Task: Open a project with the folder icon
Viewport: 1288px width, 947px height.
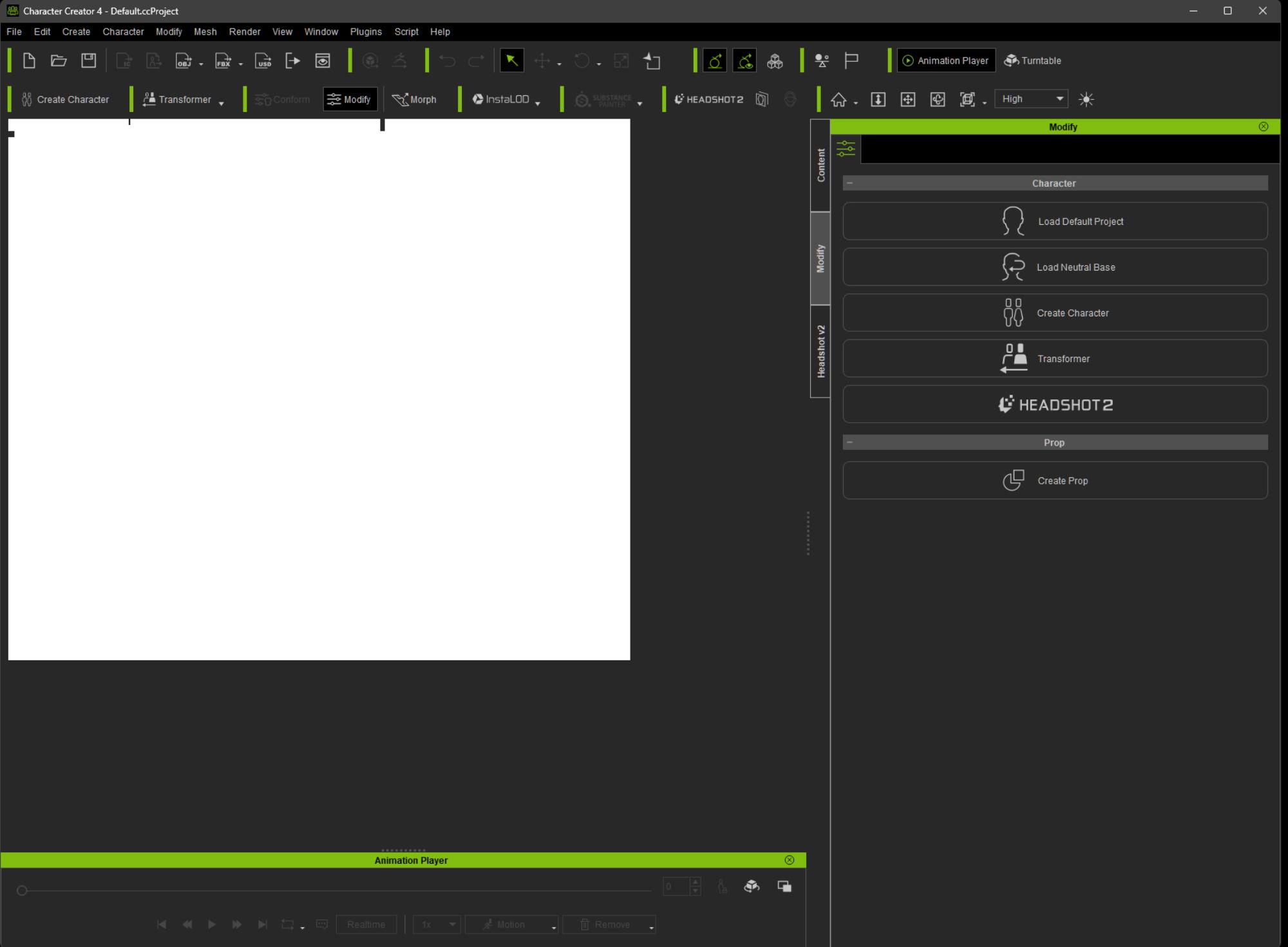Action: pos(59,61)
